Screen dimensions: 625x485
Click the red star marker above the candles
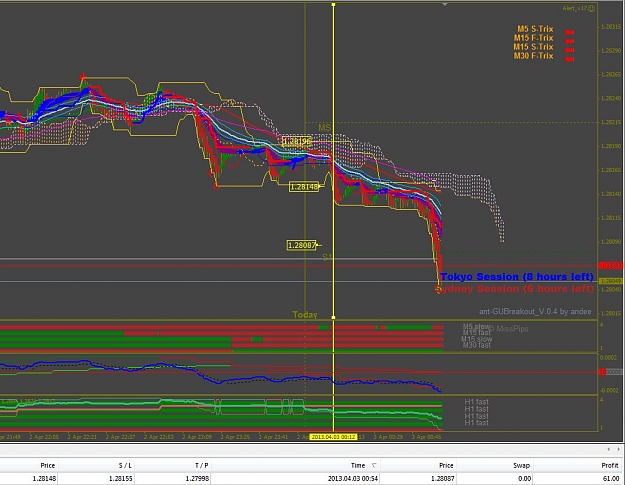[83, 76]
